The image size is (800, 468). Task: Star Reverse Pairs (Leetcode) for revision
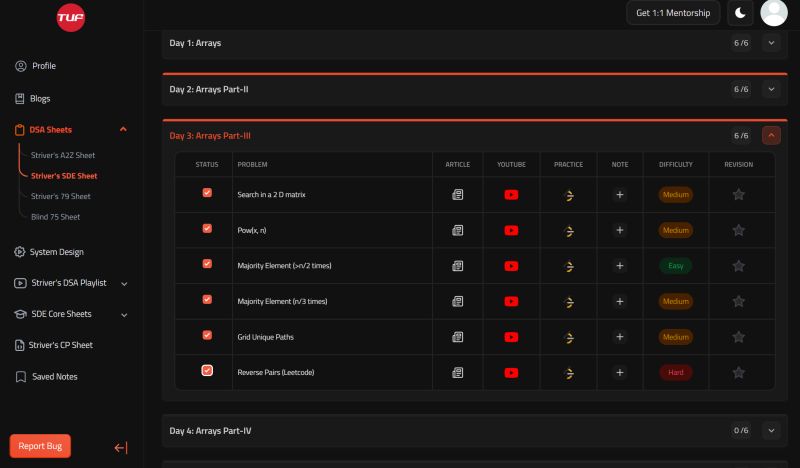738,372
